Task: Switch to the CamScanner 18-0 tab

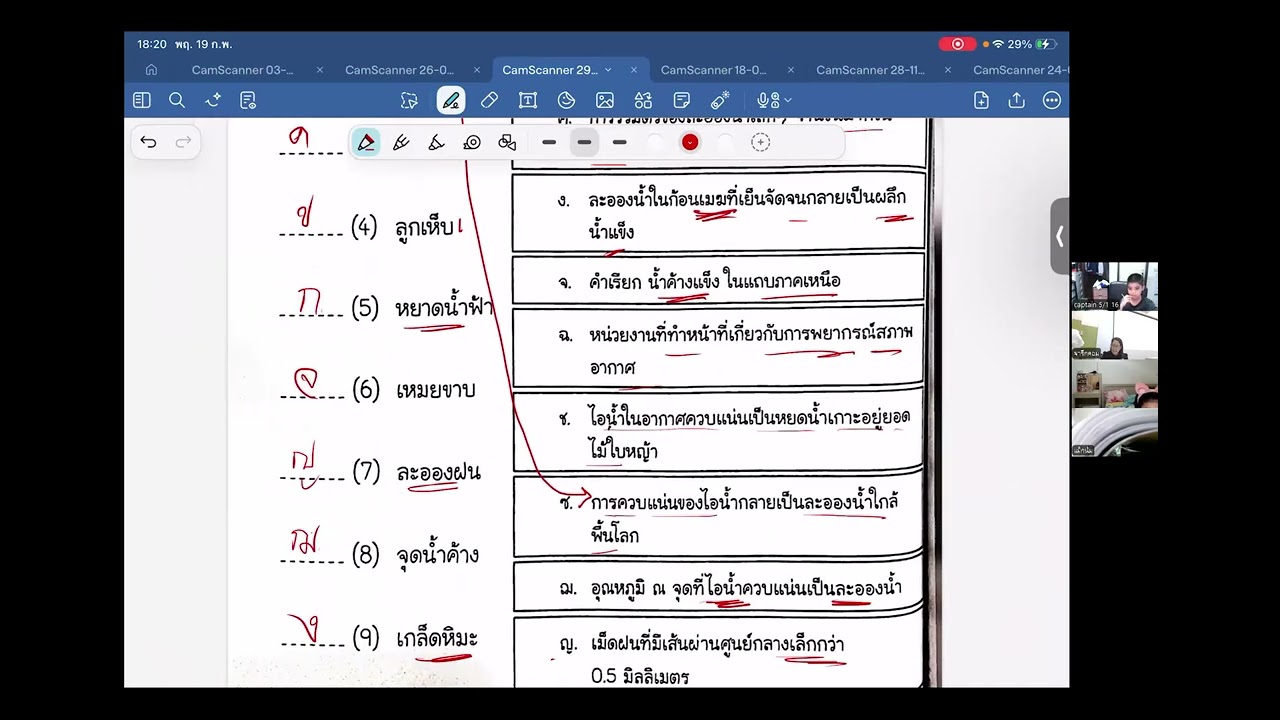Action: [x=713, y=70]
